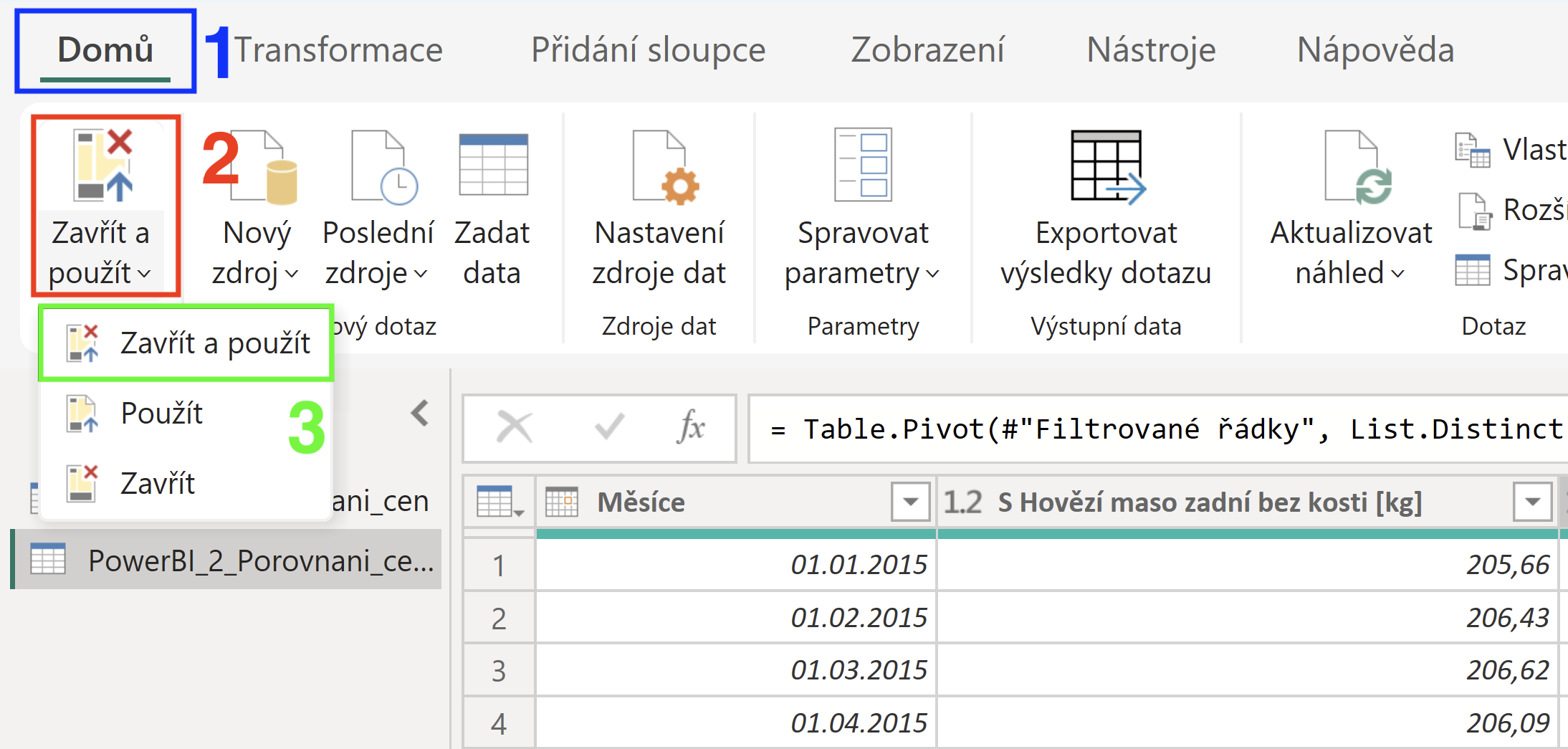Viewport: 1568px width, 749px height.
Task: Cancel formula edit with X icon
Action: [x=515, y=429]
